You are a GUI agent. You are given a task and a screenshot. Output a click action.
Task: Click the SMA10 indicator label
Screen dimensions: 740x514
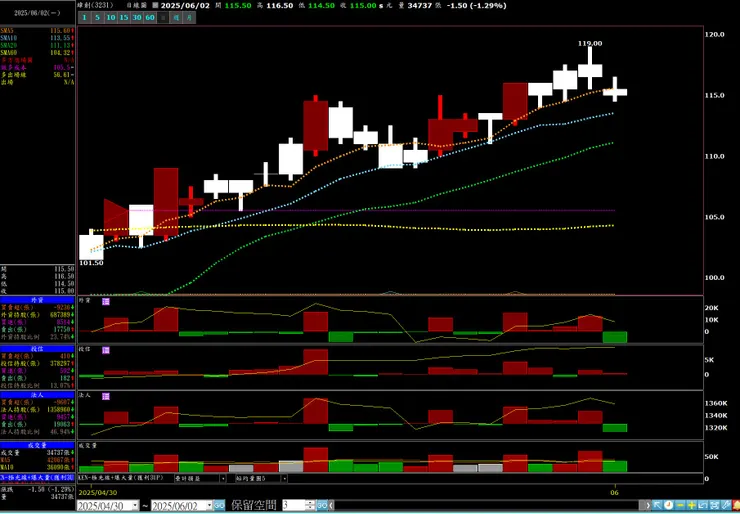coord(8,38)
